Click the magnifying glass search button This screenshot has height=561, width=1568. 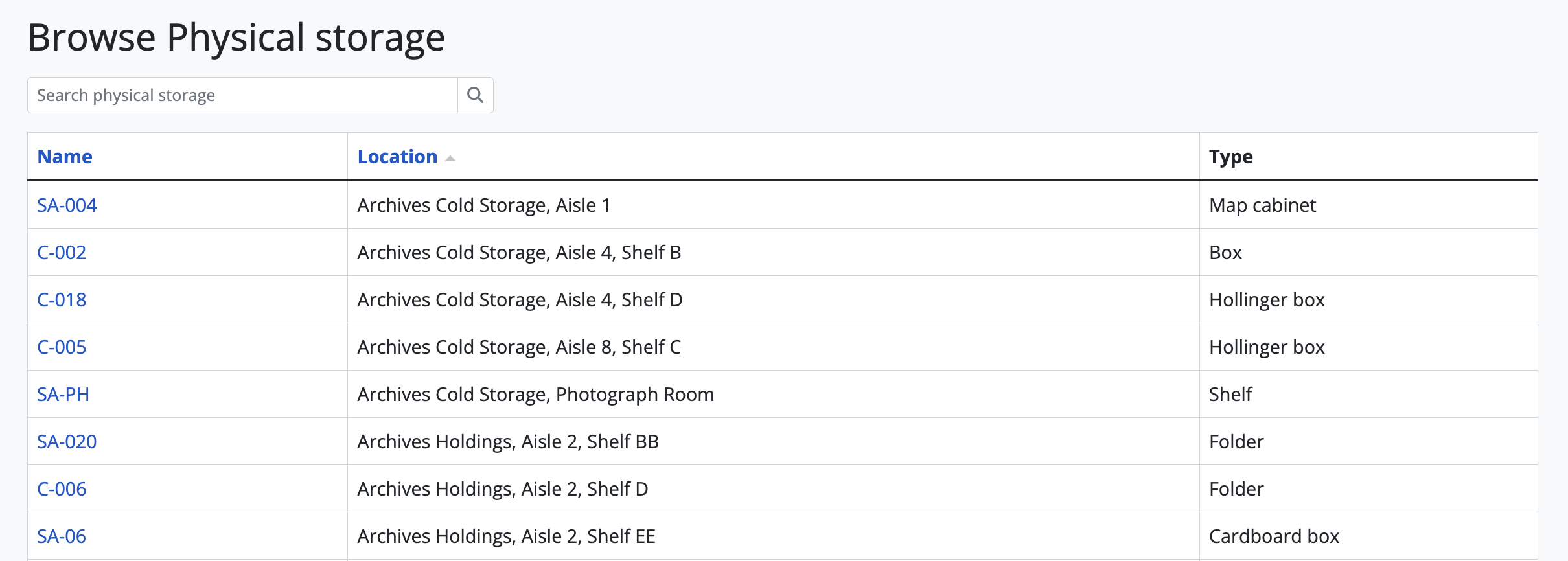475,95
